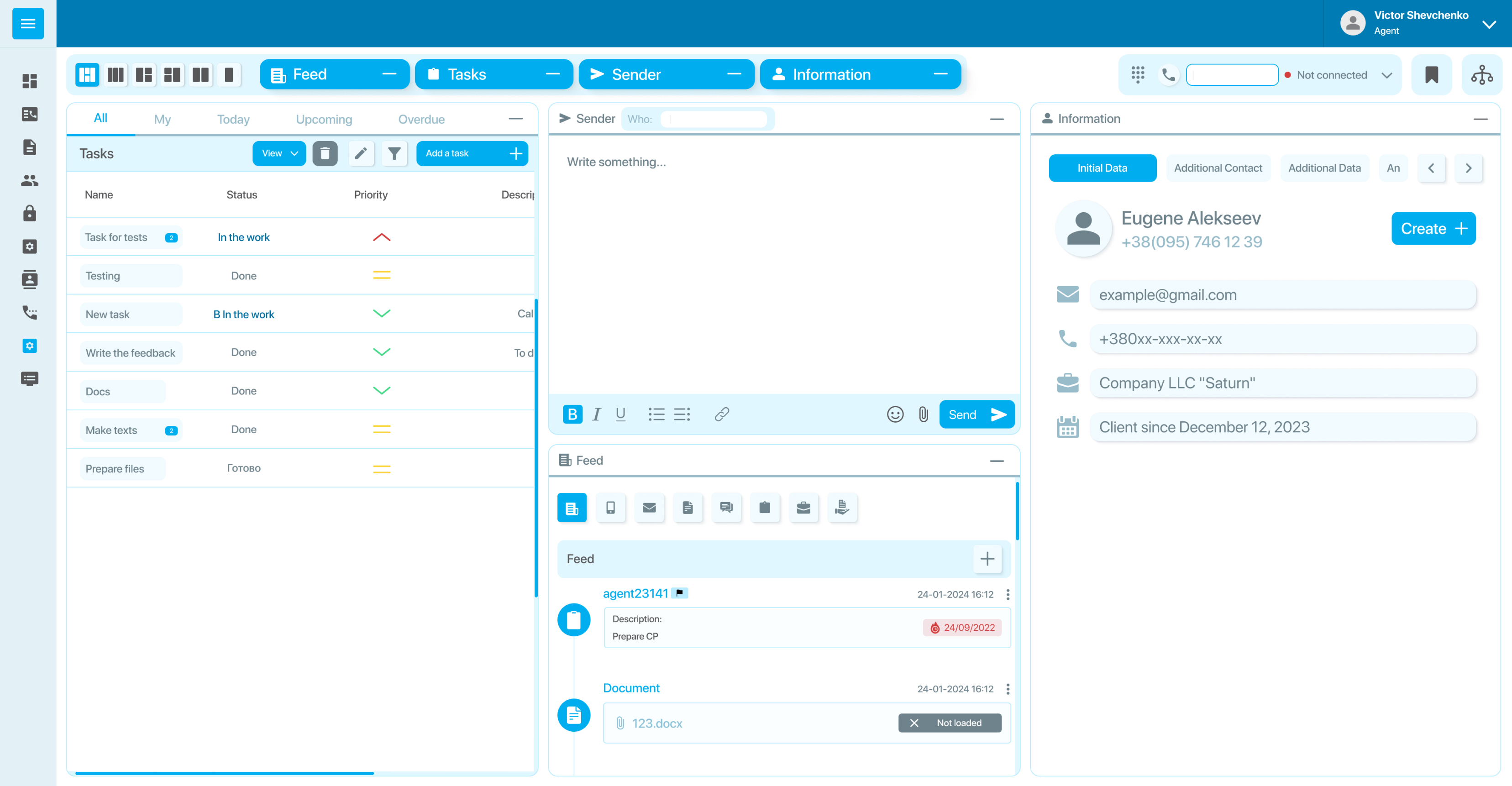Click the pencil edit icon in Tasks
This screenshot has width=1512, height=786.
click(360, 153)
